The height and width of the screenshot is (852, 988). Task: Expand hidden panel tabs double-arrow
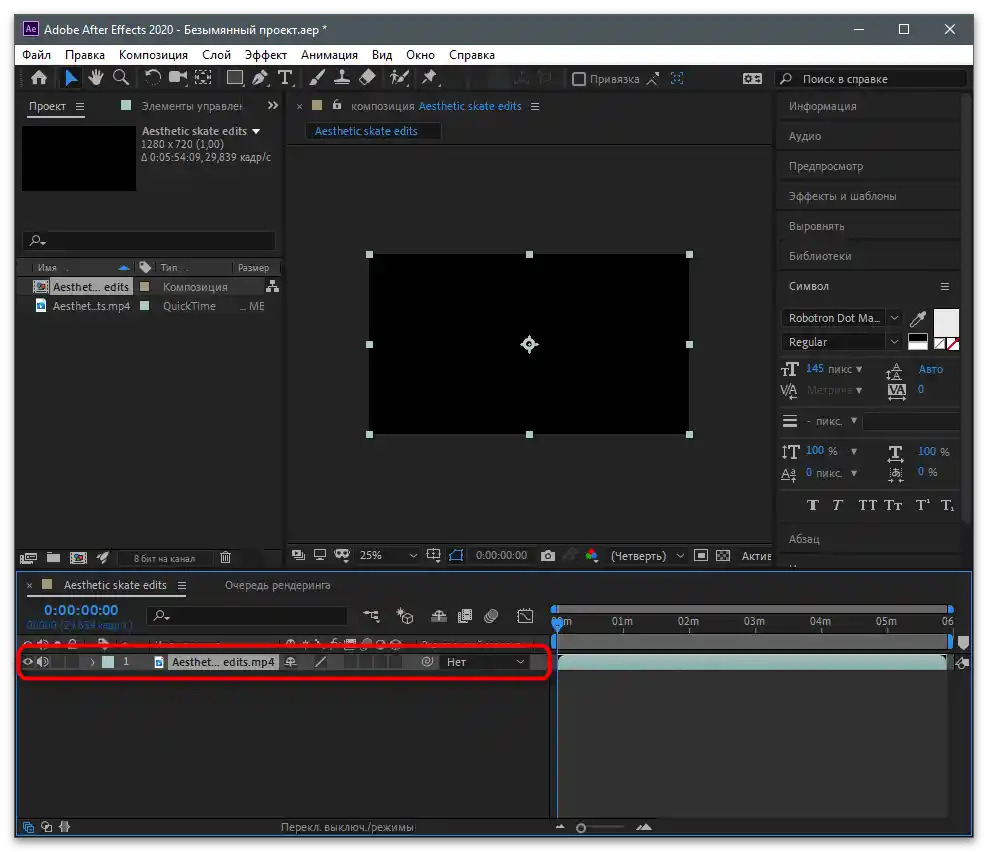pos(272,105)
